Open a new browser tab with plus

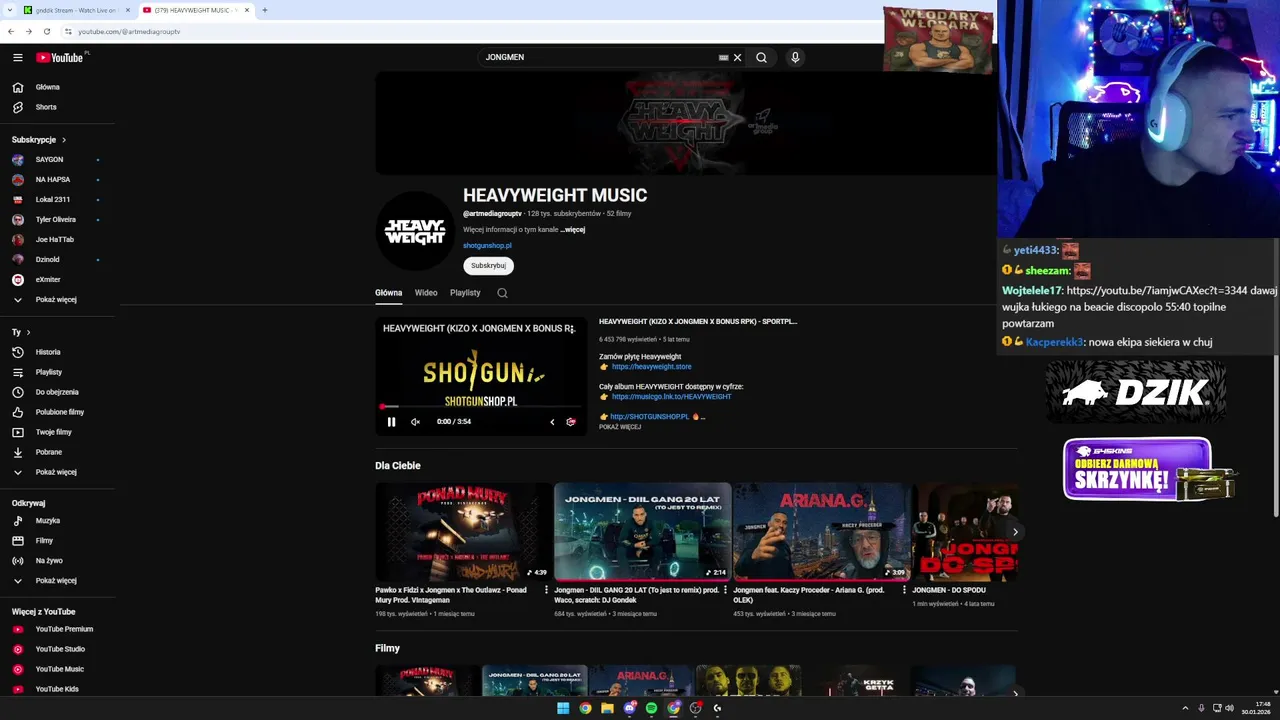click(x=264, y=10)
